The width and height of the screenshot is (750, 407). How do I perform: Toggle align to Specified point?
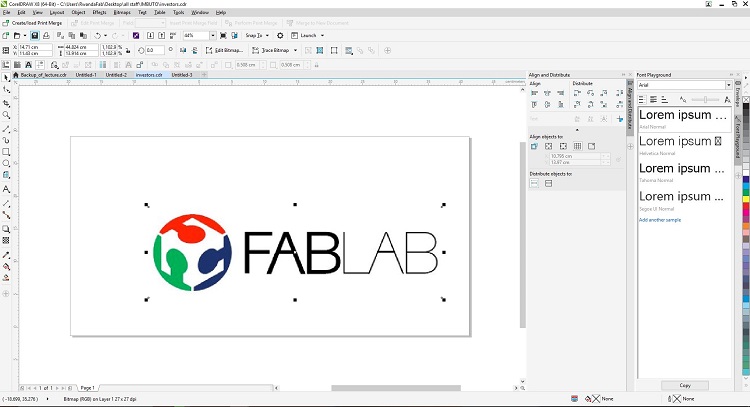(x=592, y=146)
